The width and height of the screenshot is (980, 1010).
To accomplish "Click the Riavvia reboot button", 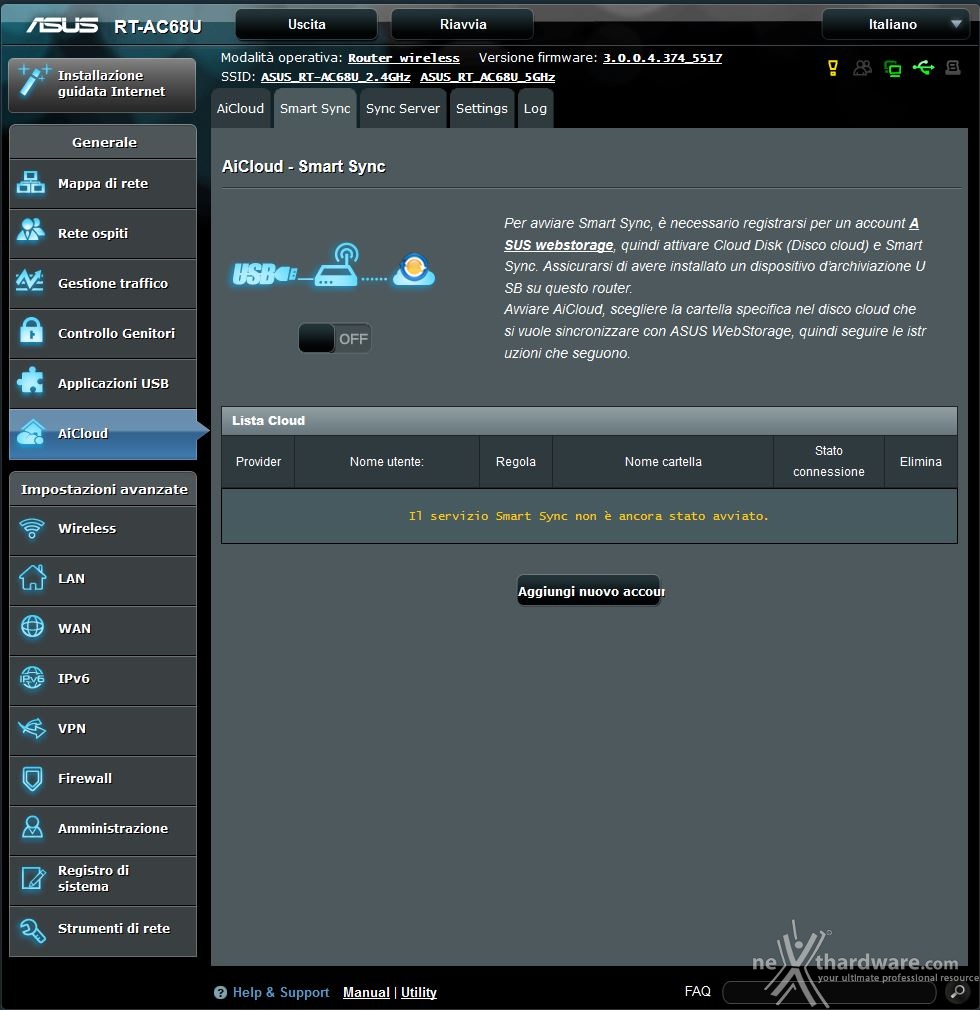I will click(x=463, y=24).
